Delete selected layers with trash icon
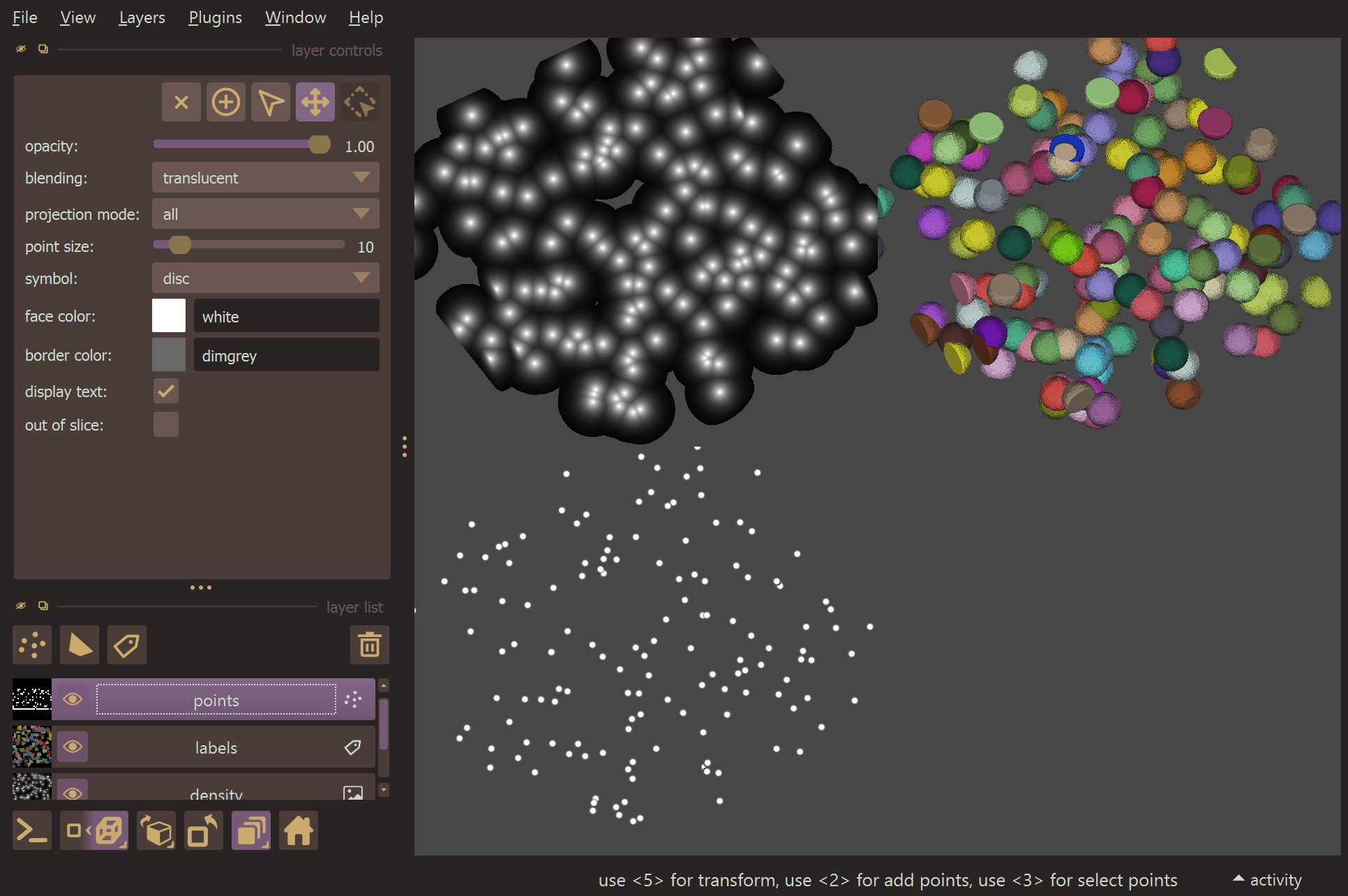The image size is (1348, 896). tap(369, 645)
